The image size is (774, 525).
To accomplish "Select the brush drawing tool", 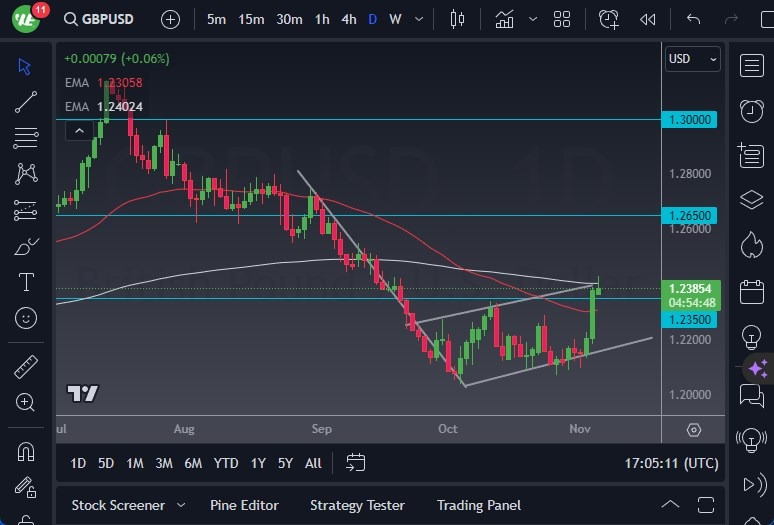I will pyautogui.click(x=26, y=246).
